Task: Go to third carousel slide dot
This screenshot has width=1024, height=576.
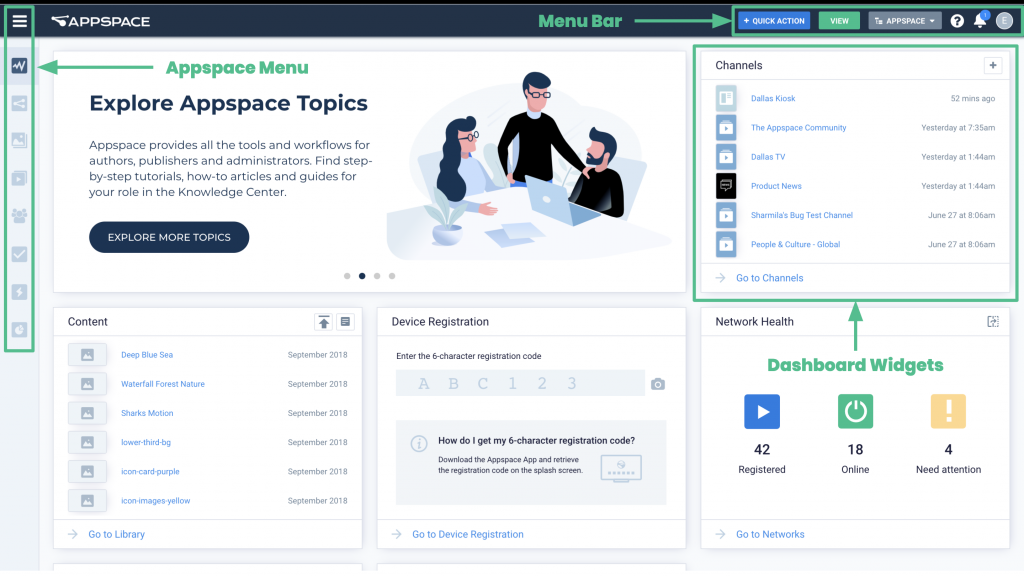Action: 377,276
